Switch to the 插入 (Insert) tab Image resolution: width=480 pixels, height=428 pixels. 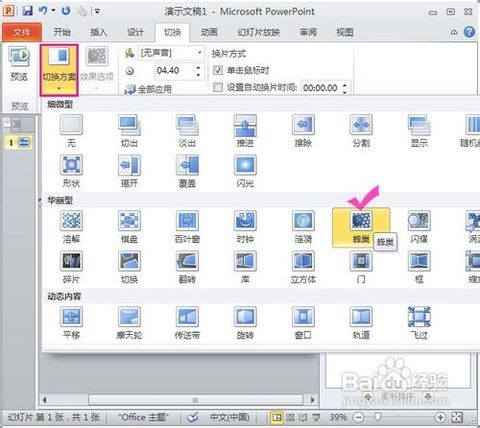(99, 32)
